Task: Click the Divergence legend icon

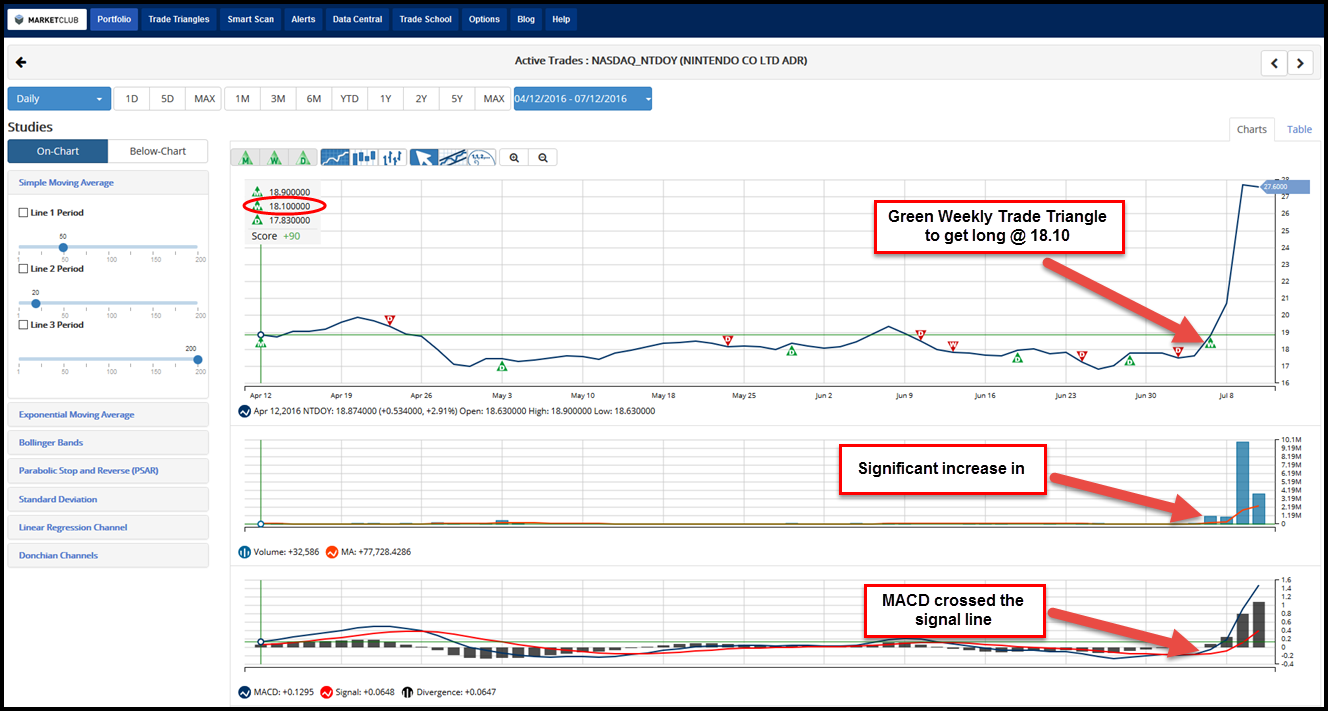Action: 407,692
